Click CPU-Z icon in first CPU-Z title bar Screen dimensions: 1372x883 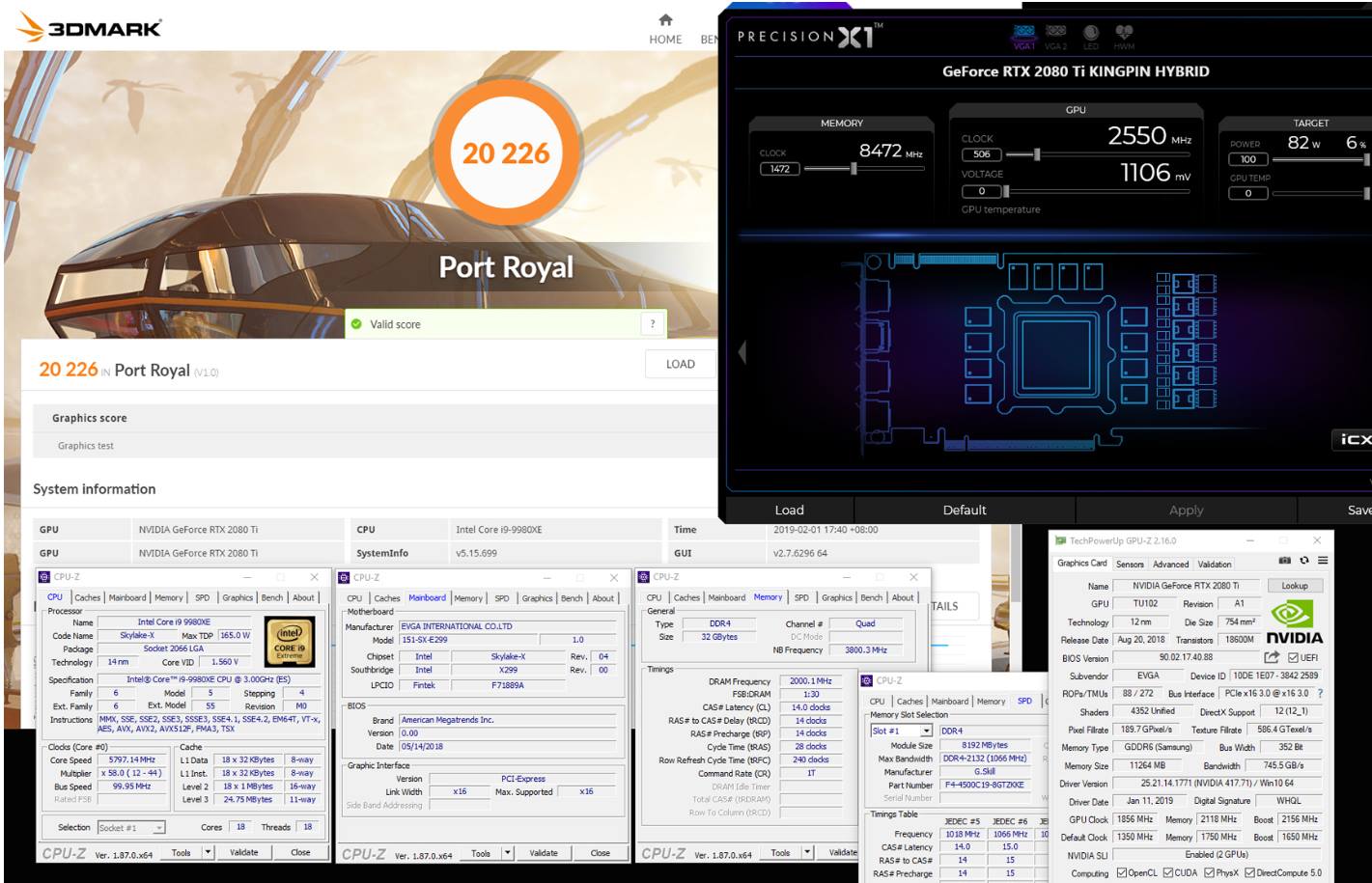44,577
